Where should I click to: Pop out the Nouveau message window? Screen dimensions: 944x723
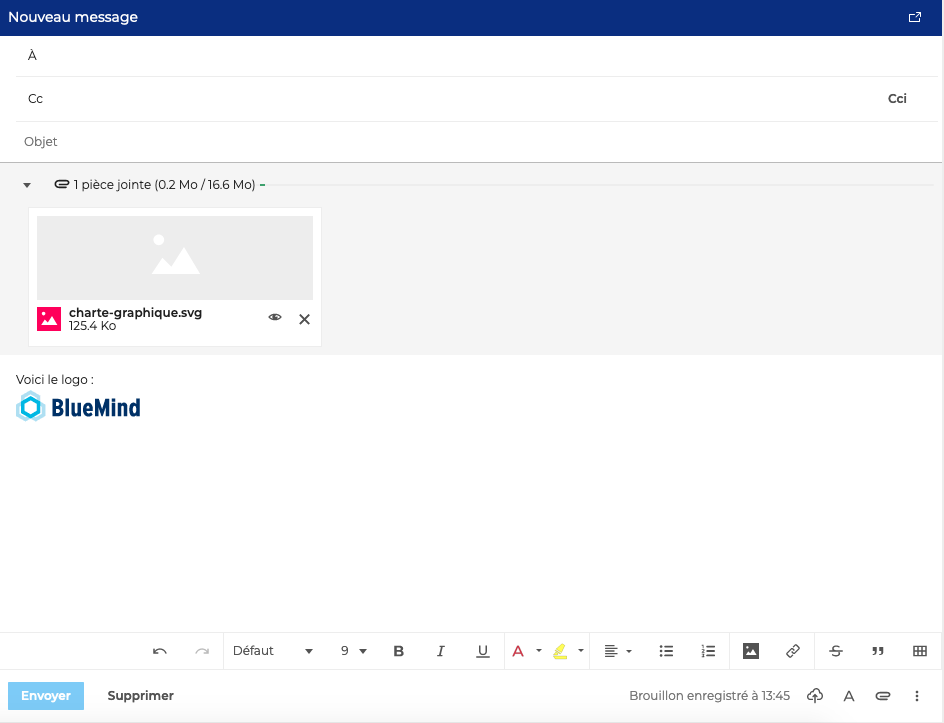(914, 17)
